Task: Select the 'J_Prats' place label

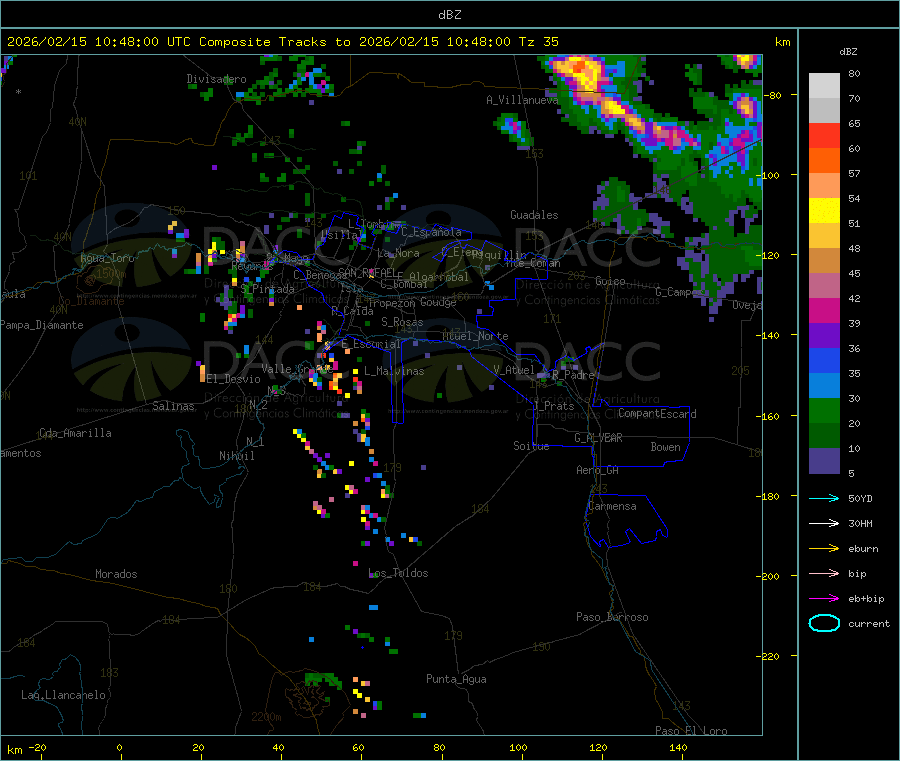Action: [x=553, y=406]
